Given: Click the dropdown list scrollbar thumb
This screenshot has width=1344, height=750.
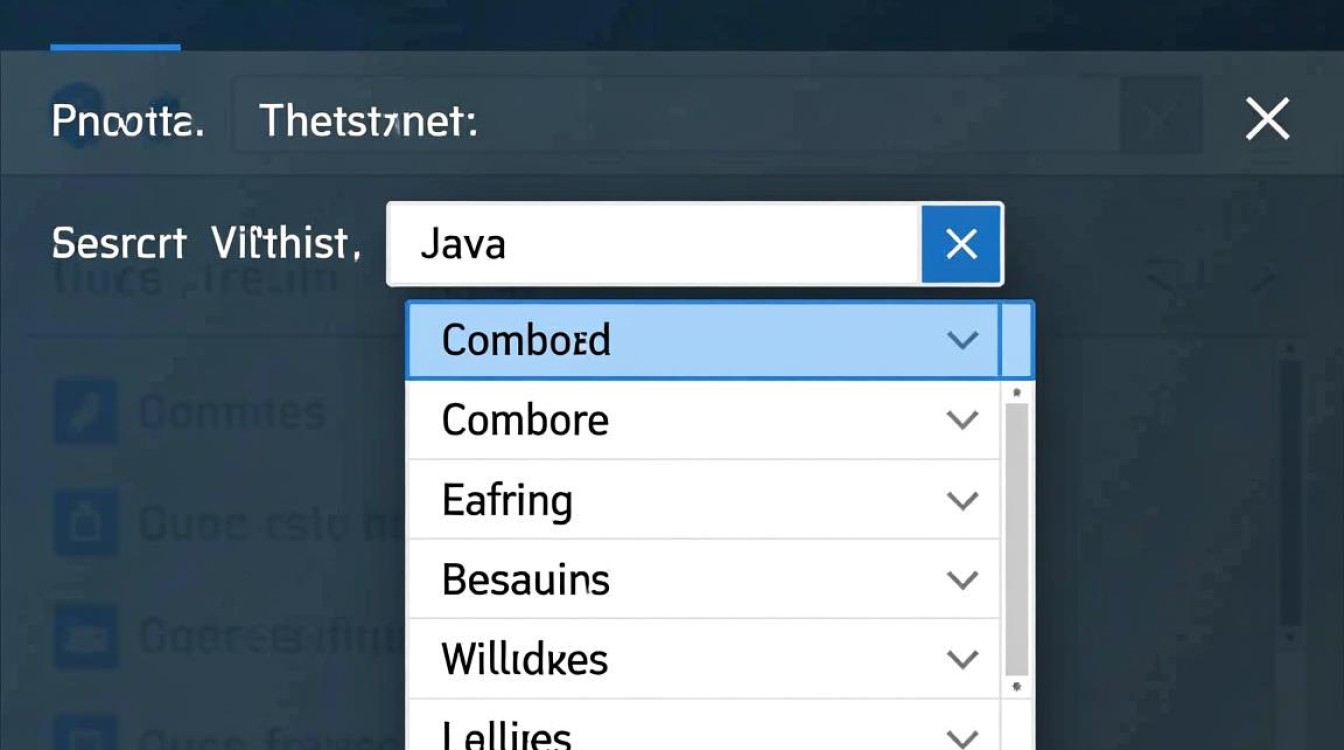Looking at the screenshot, I should 1016,538.
